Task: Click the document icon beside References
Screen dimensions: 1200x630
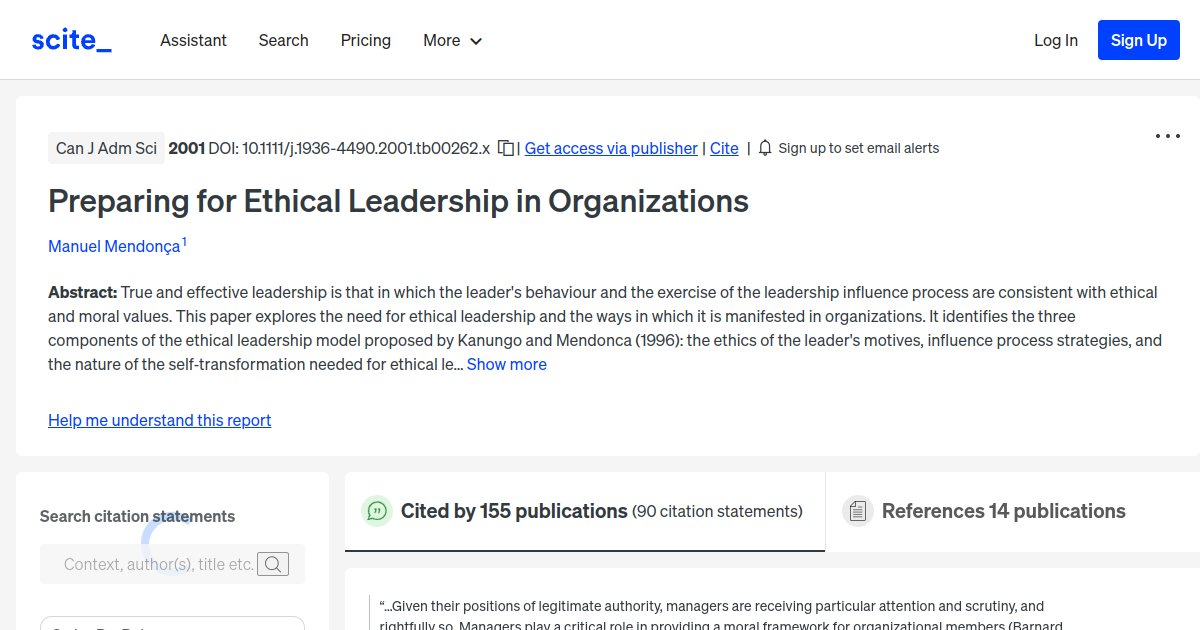Action: [858, 510]
